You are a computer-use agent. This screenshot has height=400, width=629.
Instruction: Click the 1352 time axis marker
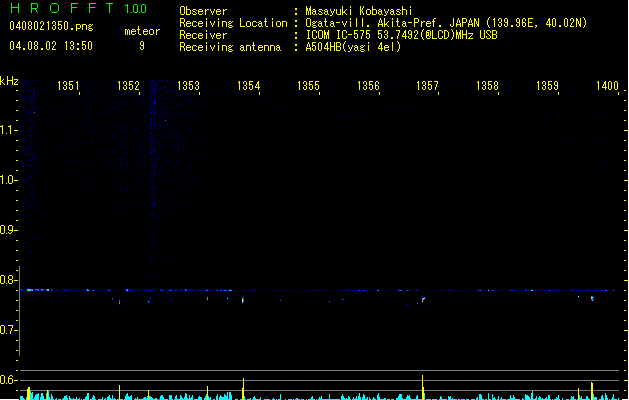[128, 86]
